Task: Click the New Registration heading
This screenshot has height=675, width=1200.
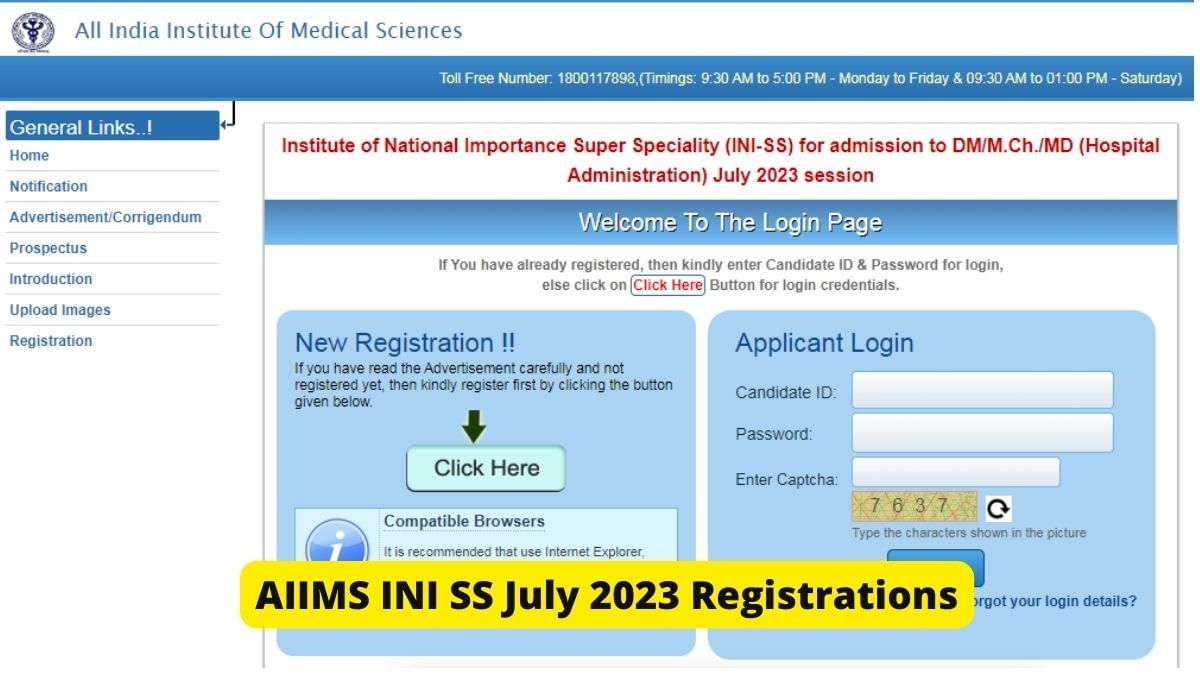Action: pyautogui.click(x=405, y=343)
